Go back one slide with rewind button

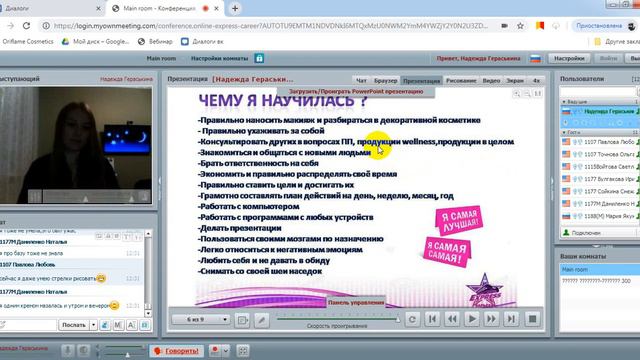452,319
